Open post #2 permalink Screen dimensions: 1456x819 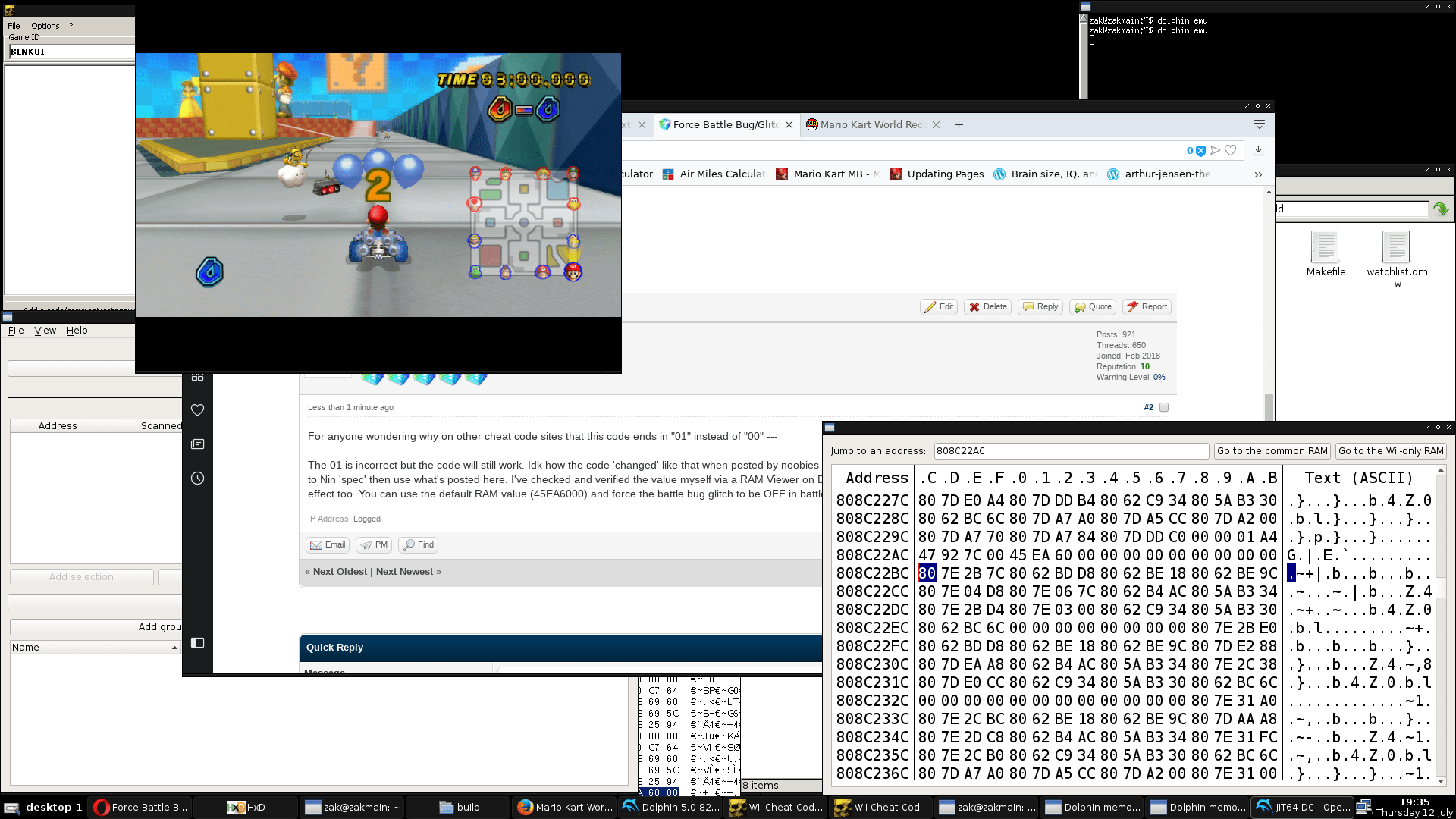coord(1148,408)
